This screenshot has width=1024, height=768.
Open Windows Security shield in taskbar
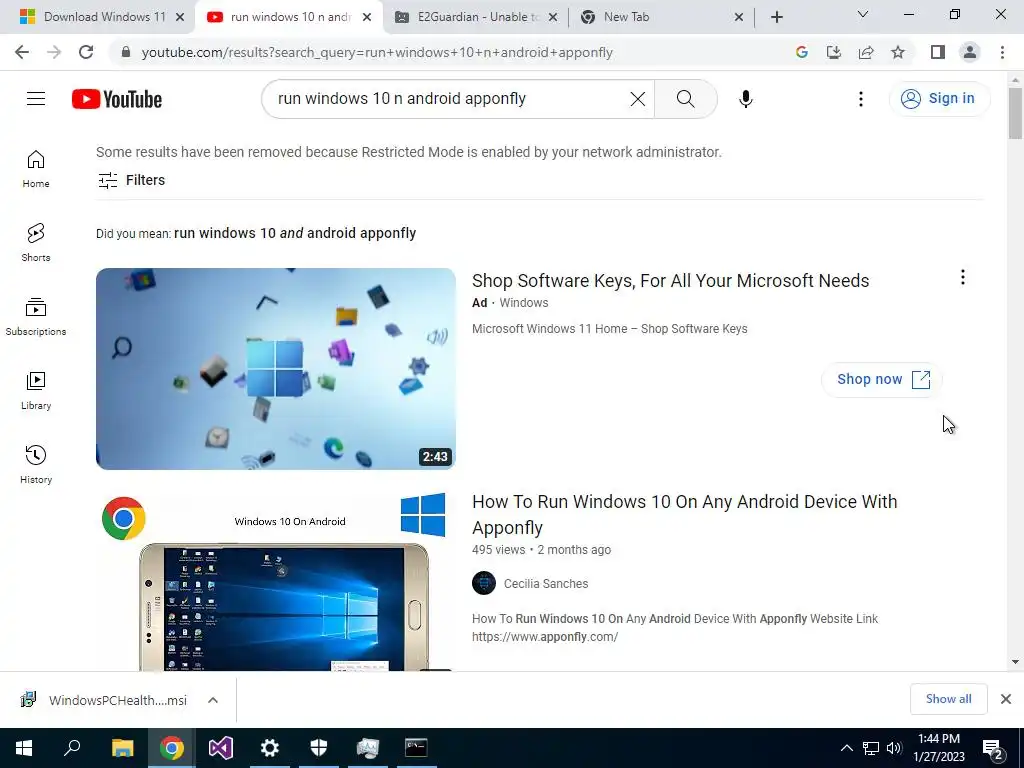(x=319, y=748)
